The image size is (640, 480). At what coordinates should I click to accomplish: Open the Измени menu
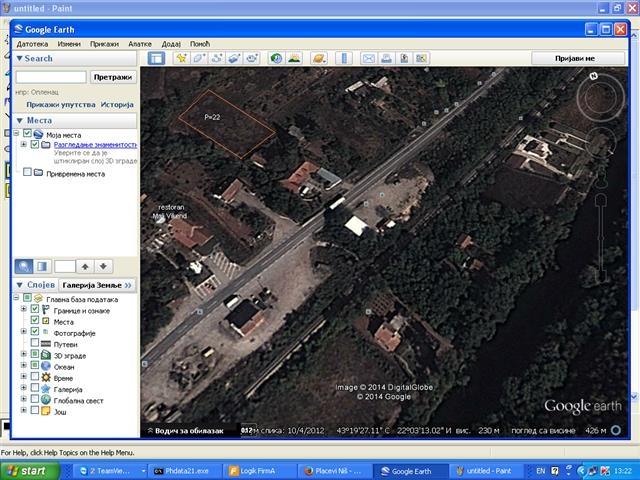click(x=69, y=44)
